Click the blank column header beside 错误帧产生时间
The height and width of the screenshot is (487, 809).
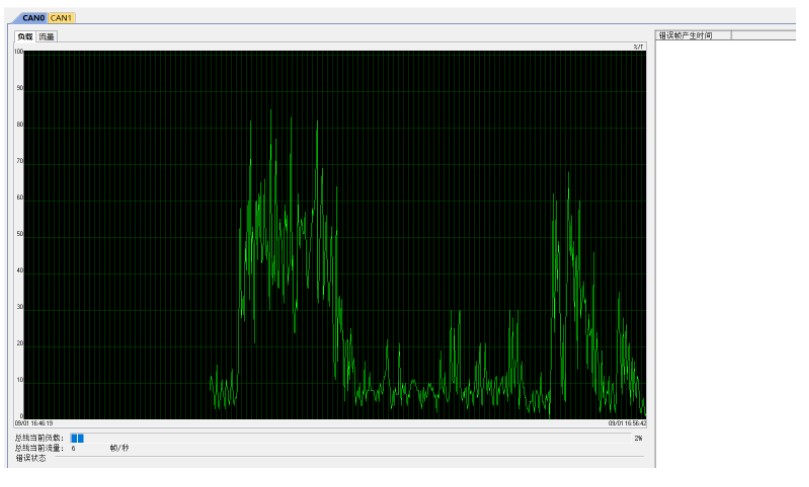click(x=764, y=35)
